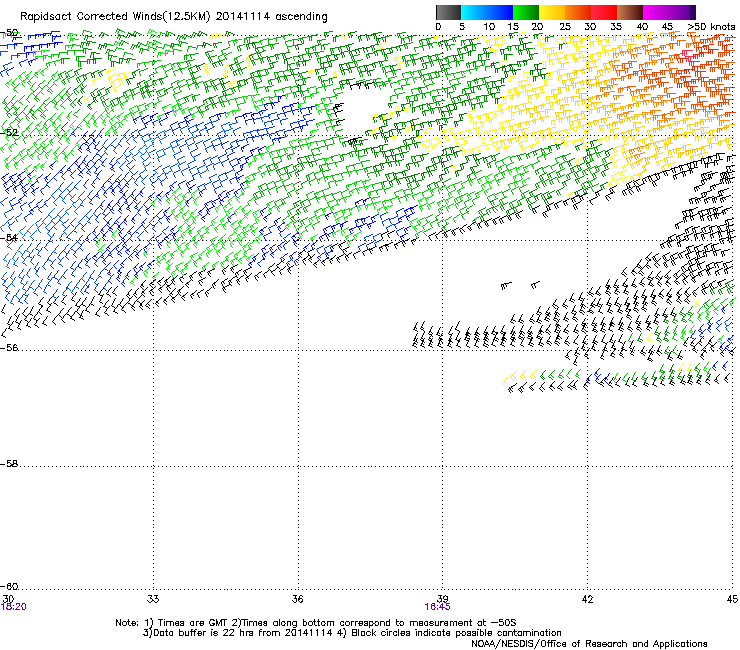The width and height of the screenshot is (740, 650).
Task: Click the legend number '40'
Action: tap(642, 27)
